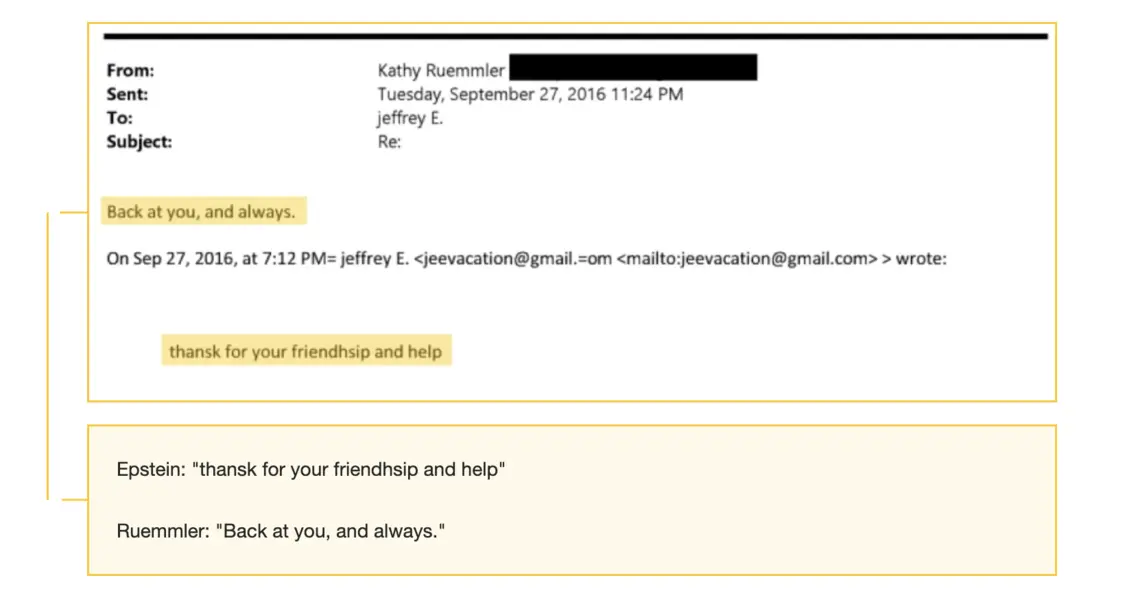Click the jeevacation@gmail.=om email address
Viewport: 1125px width, 591px height.
(515, 259)
